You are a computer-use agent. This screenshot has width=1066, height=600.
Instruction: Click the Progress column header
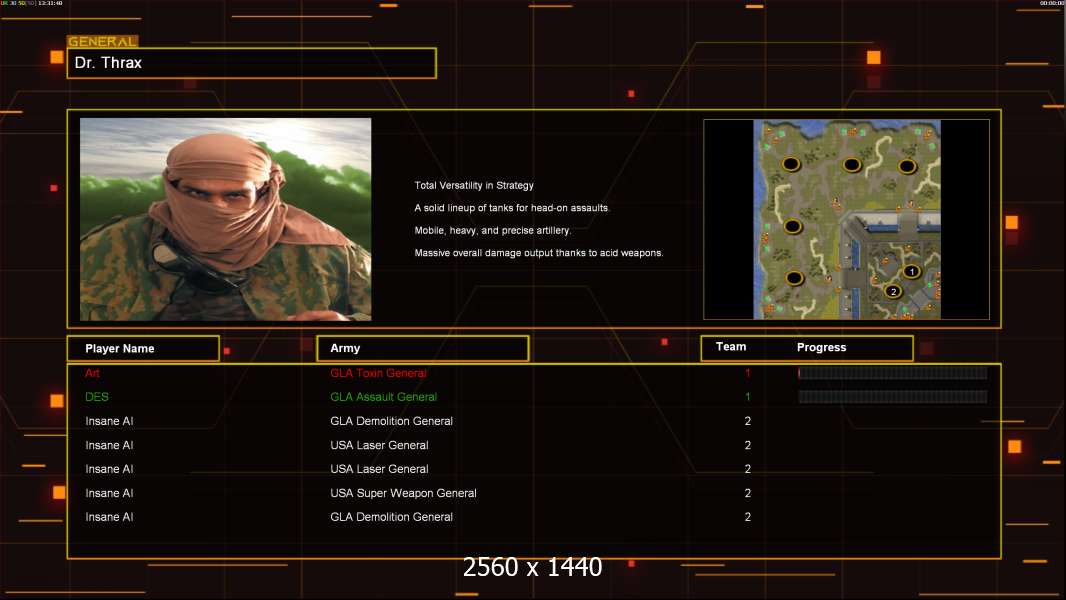click(821, 347)
